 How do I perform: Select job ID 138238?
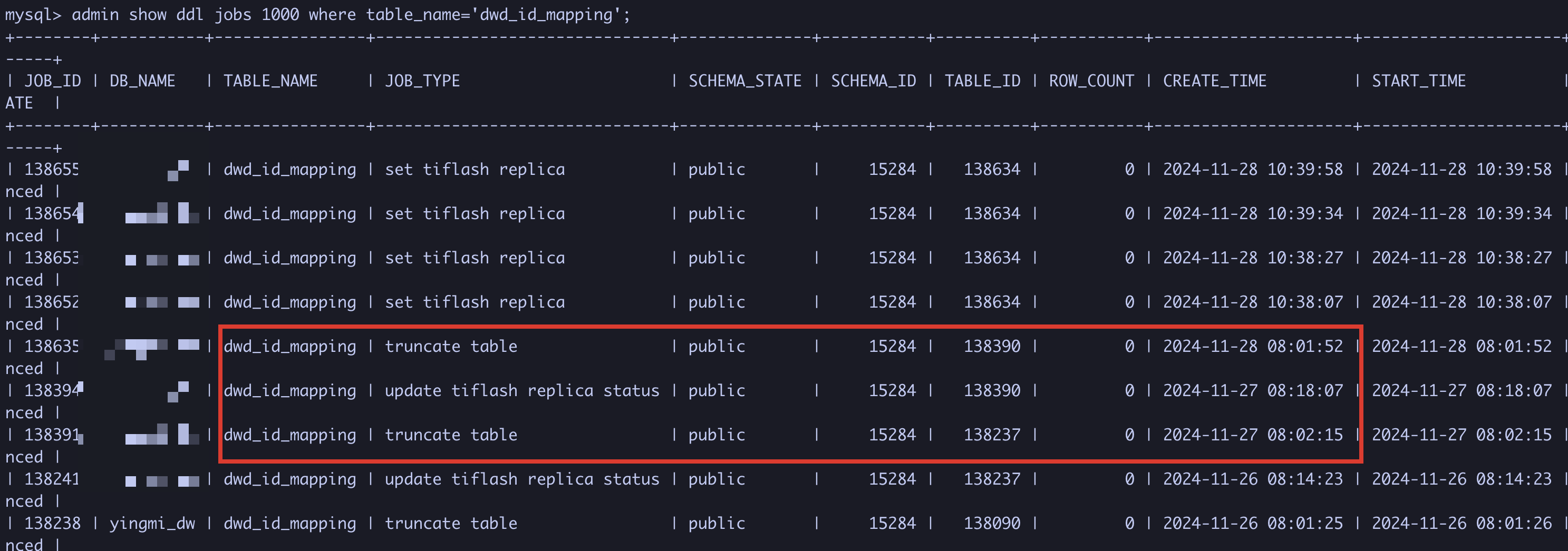pyautogui.click(x=52, y=524)
